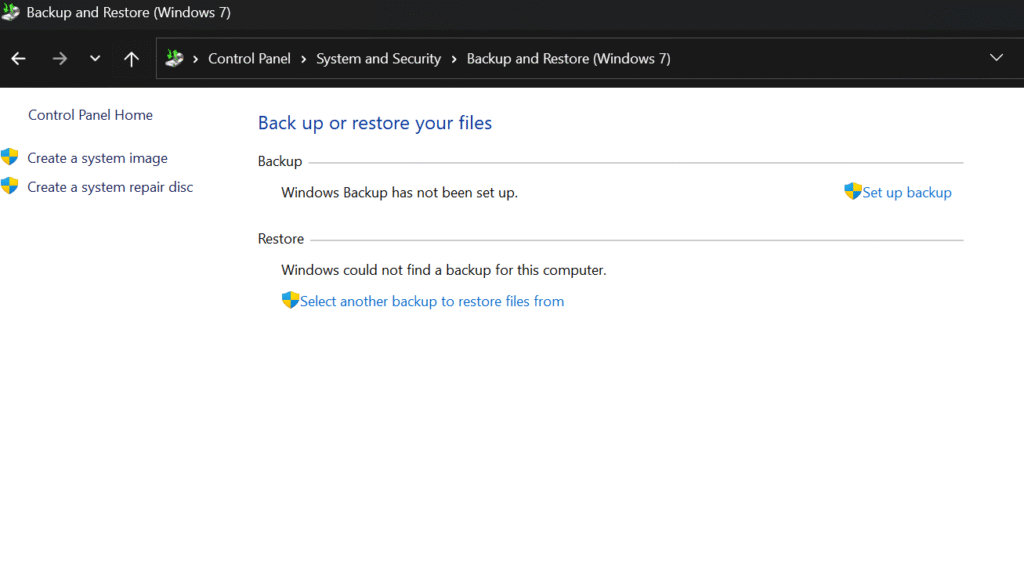
Task: Expand the chevron after System and Security
Action: click(x=454, y=59)
